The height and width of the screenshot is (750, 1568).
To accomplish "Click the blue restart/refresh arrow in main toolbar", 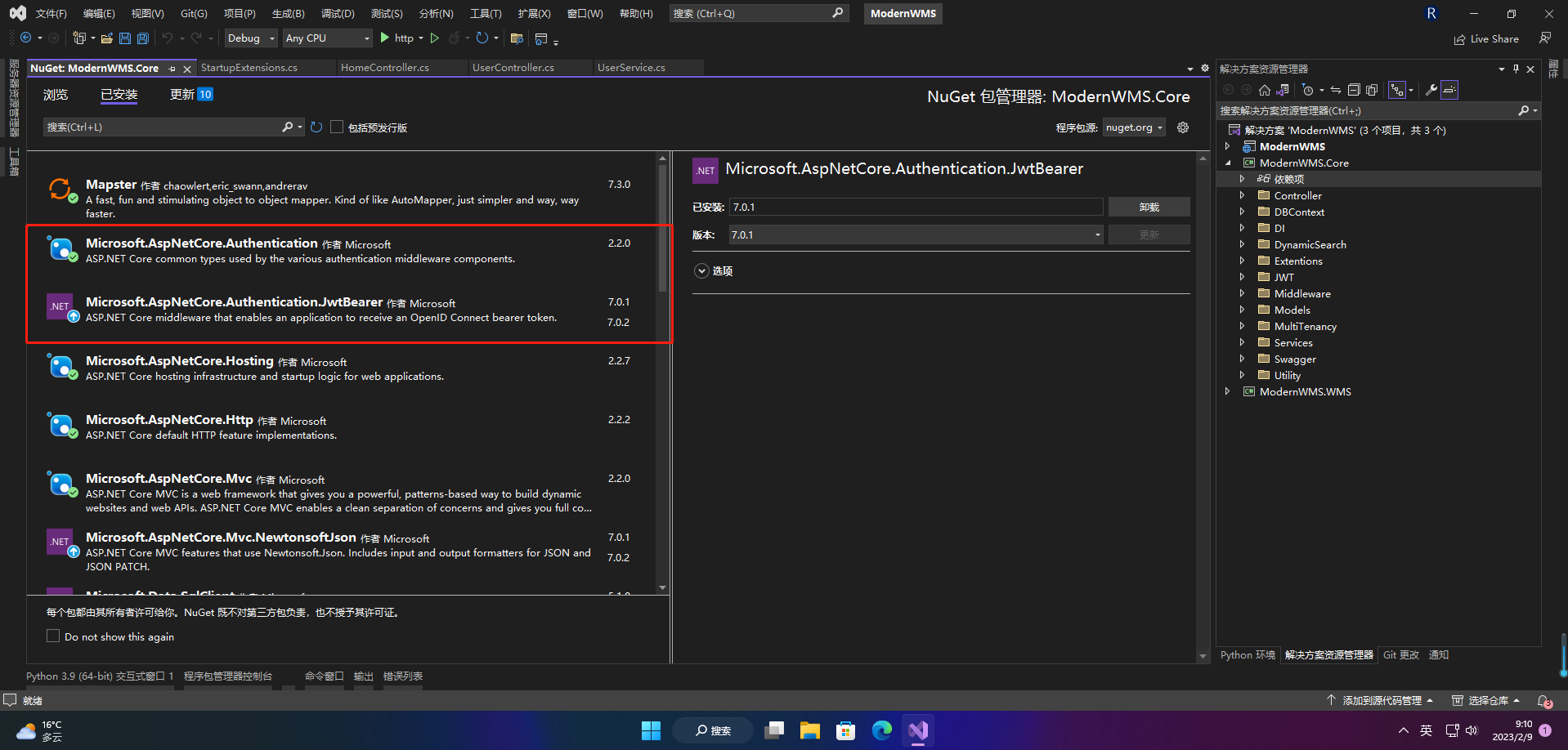I will 482,38.
